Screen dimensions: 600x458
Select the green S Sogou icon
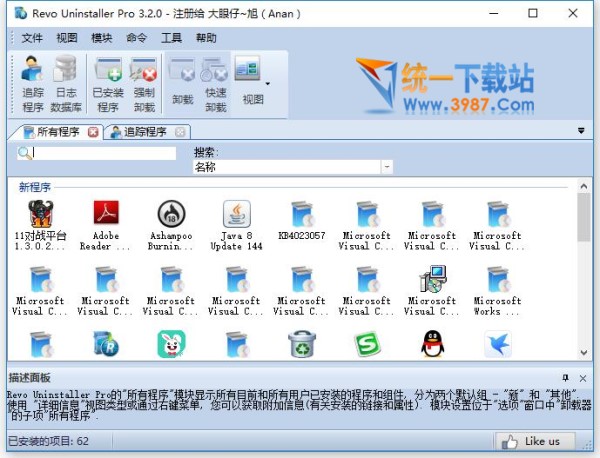point(367,344)
